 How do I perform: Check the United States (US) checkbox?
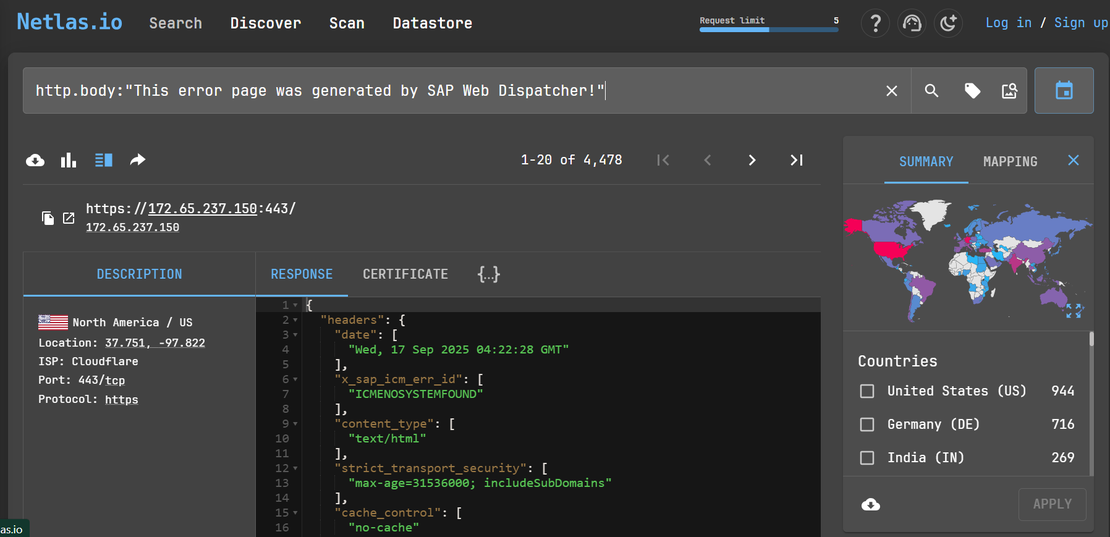[x=867, y=391]
